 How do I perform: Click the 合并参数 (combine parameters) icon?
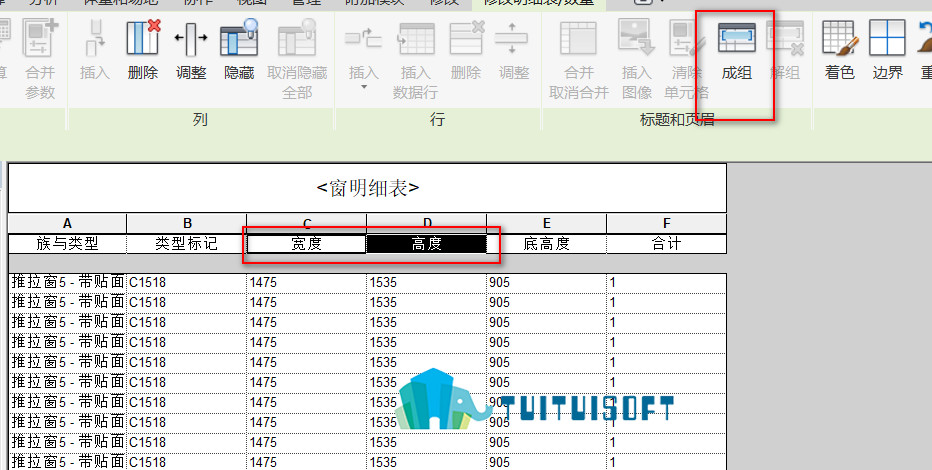pos(40,38)
